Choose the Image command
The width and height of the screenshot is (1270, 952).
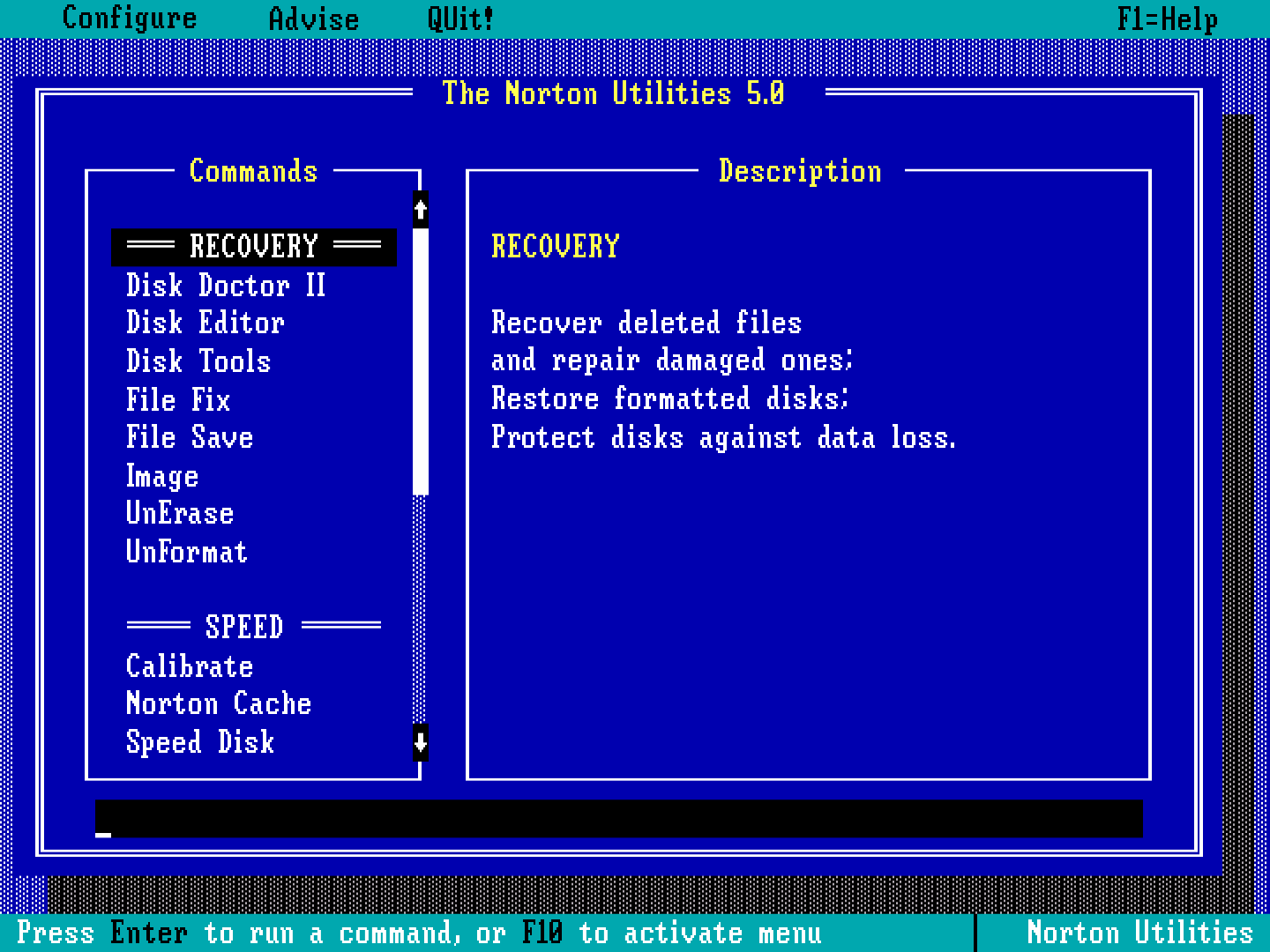[162, 476]
